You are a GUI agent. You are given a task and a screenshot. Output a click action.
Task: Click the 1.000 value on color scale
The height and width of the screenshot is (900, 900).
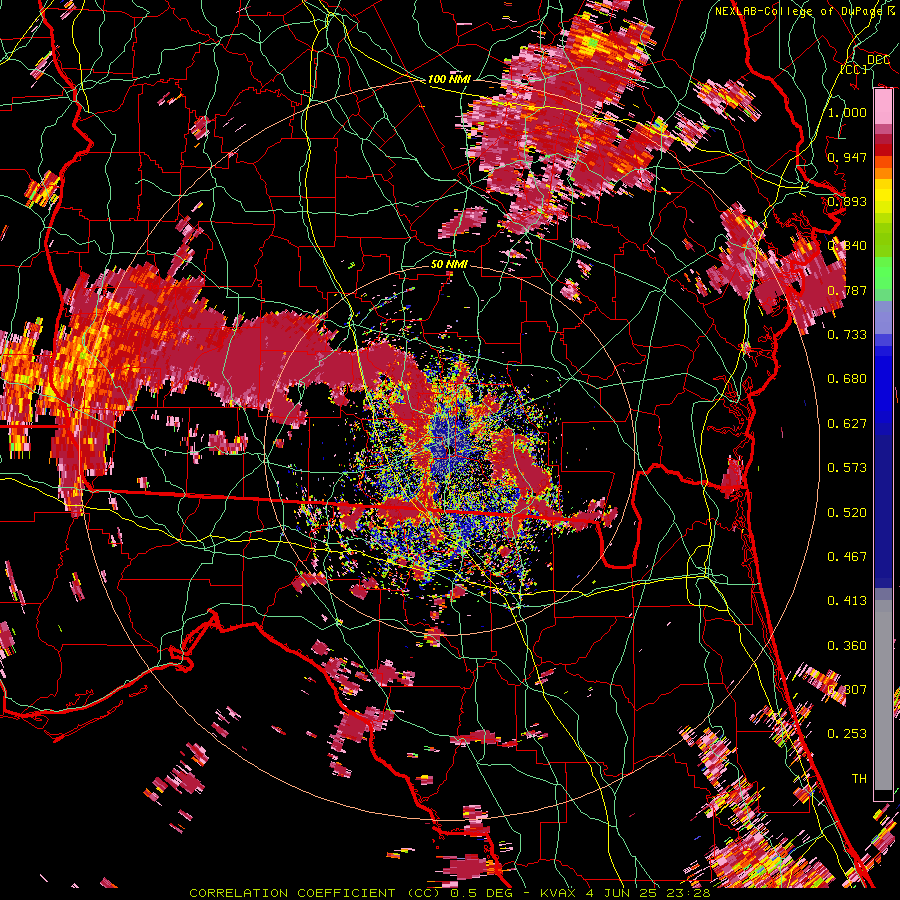coord(847,112)
